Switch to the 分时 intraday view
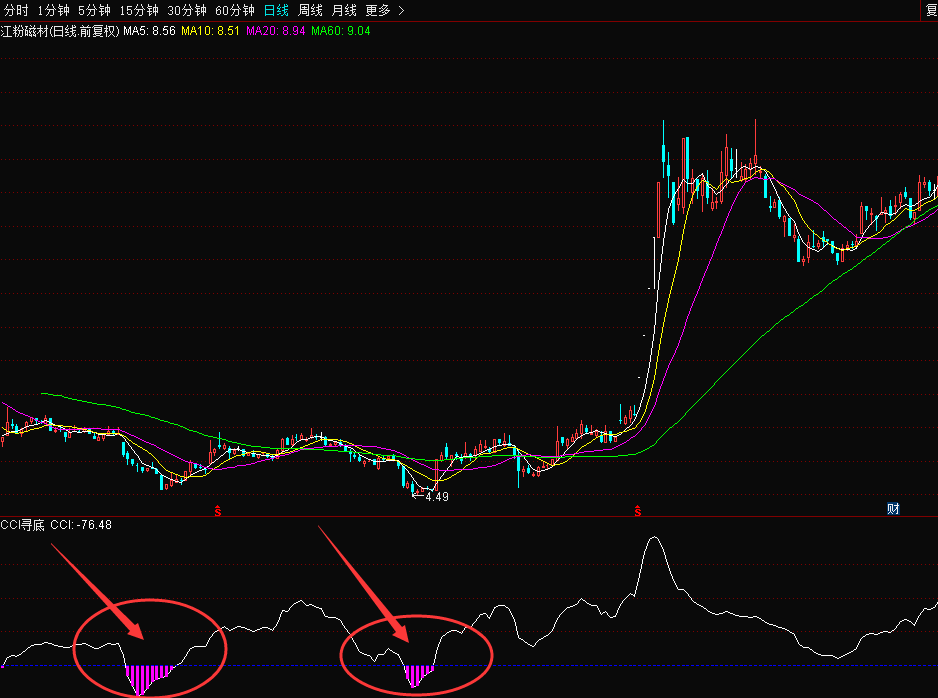938x698 pixels. pos(16,10)
